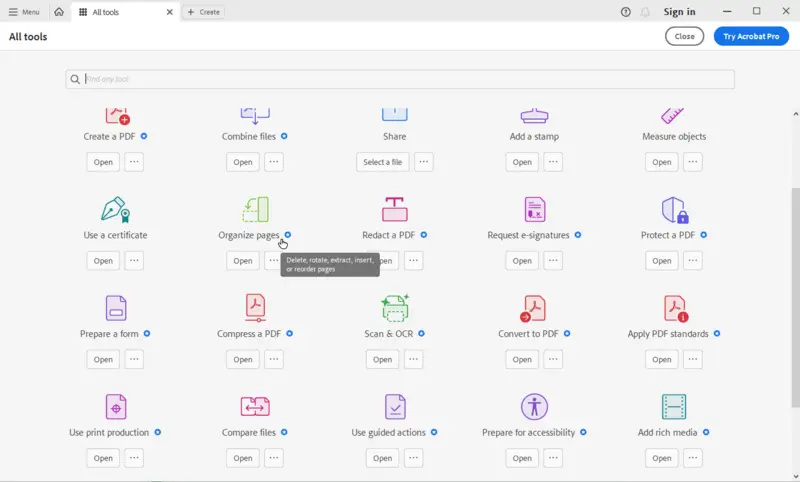The image size is (800, 482).
Task: Click Open under Prepare a form
Action: pos(103,359)
